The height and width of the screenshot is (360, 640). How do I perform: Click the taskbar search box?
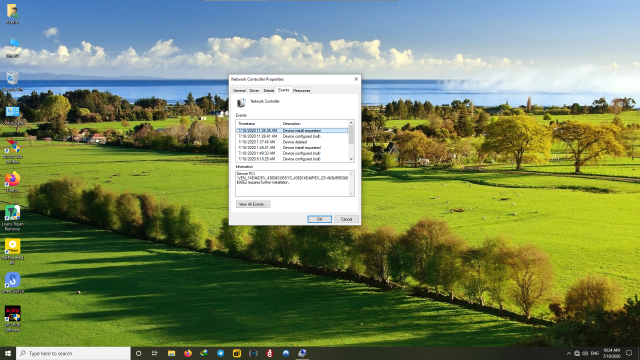coord(73,353)
